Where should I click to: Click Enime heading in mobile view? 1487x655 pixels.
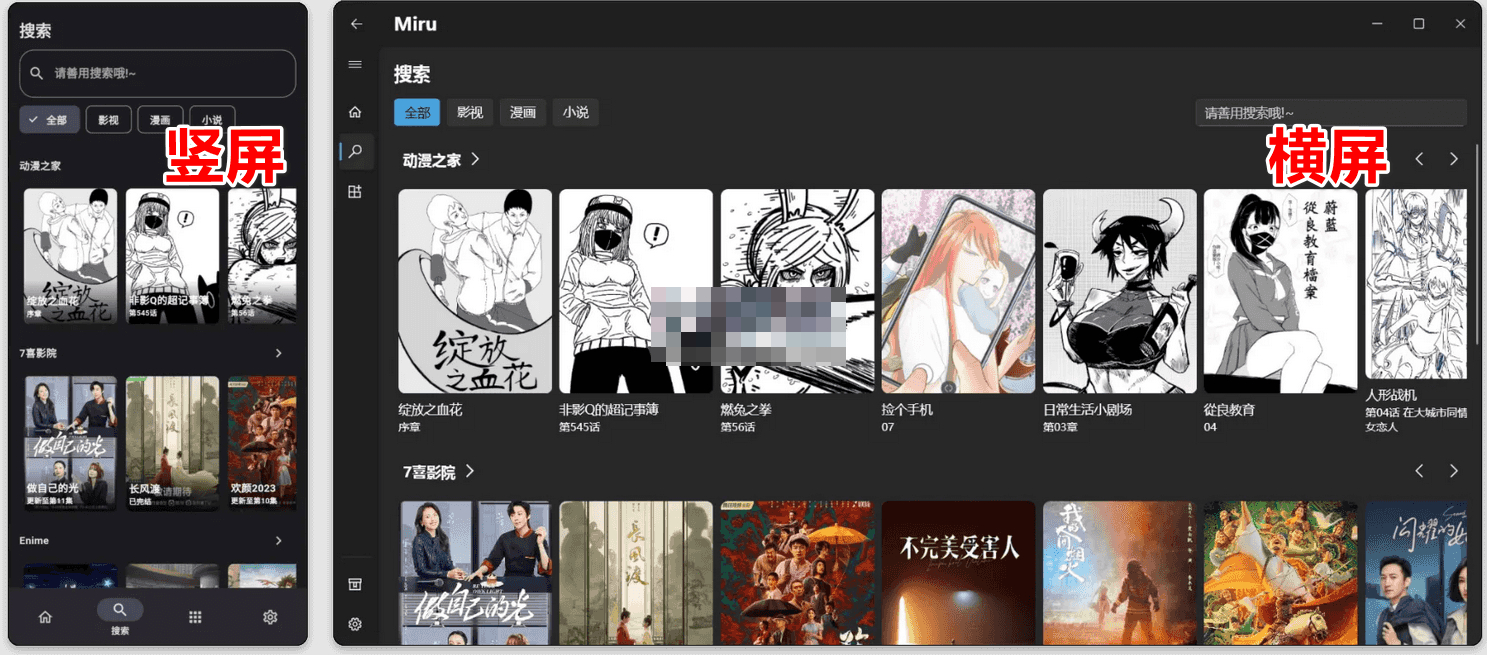click(x=34, y=540)
